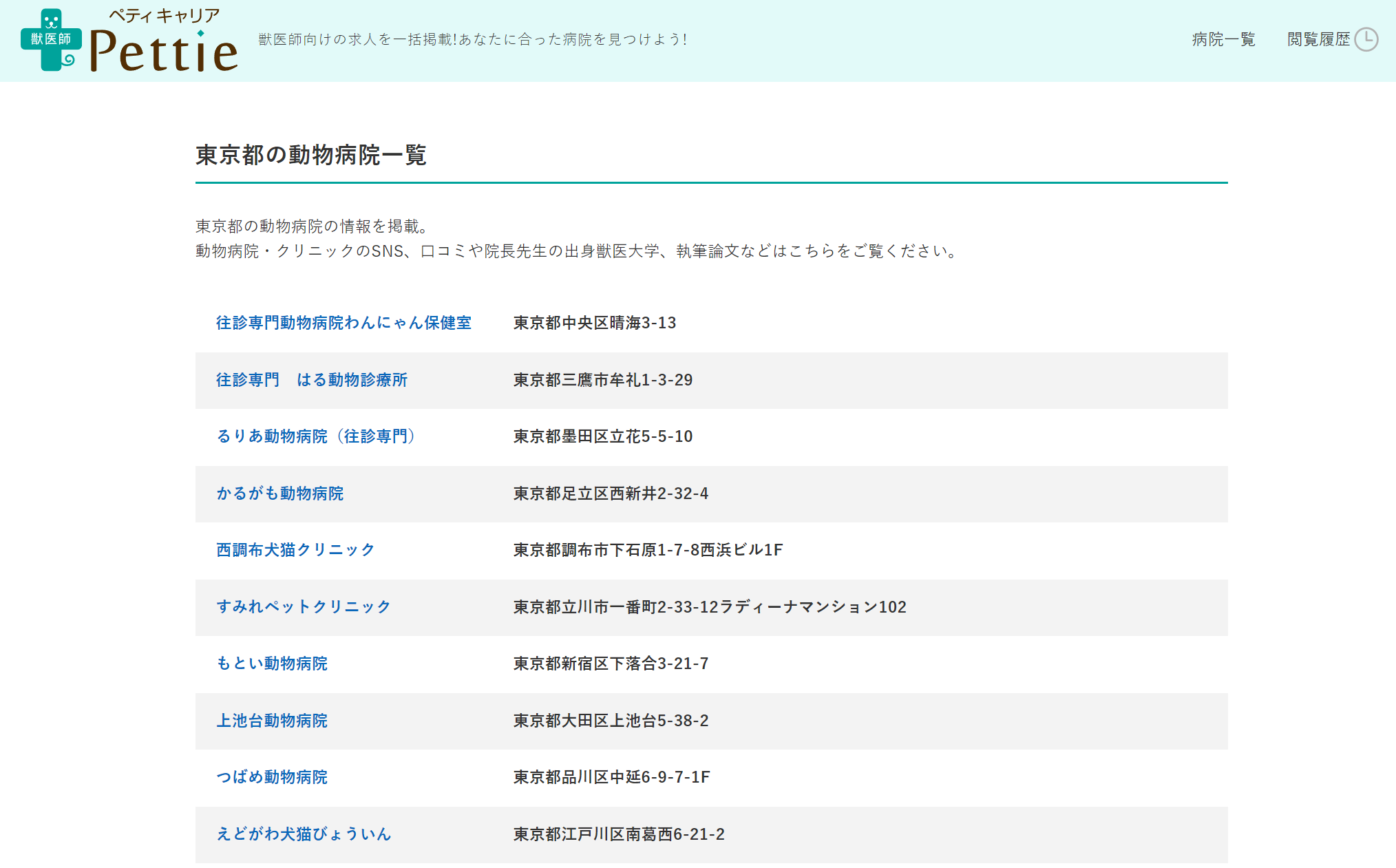This screenshot has width=1396, height=868.
Task: Click address 東京都立川市一番町2-33-12 row
Action: (709, 607)
